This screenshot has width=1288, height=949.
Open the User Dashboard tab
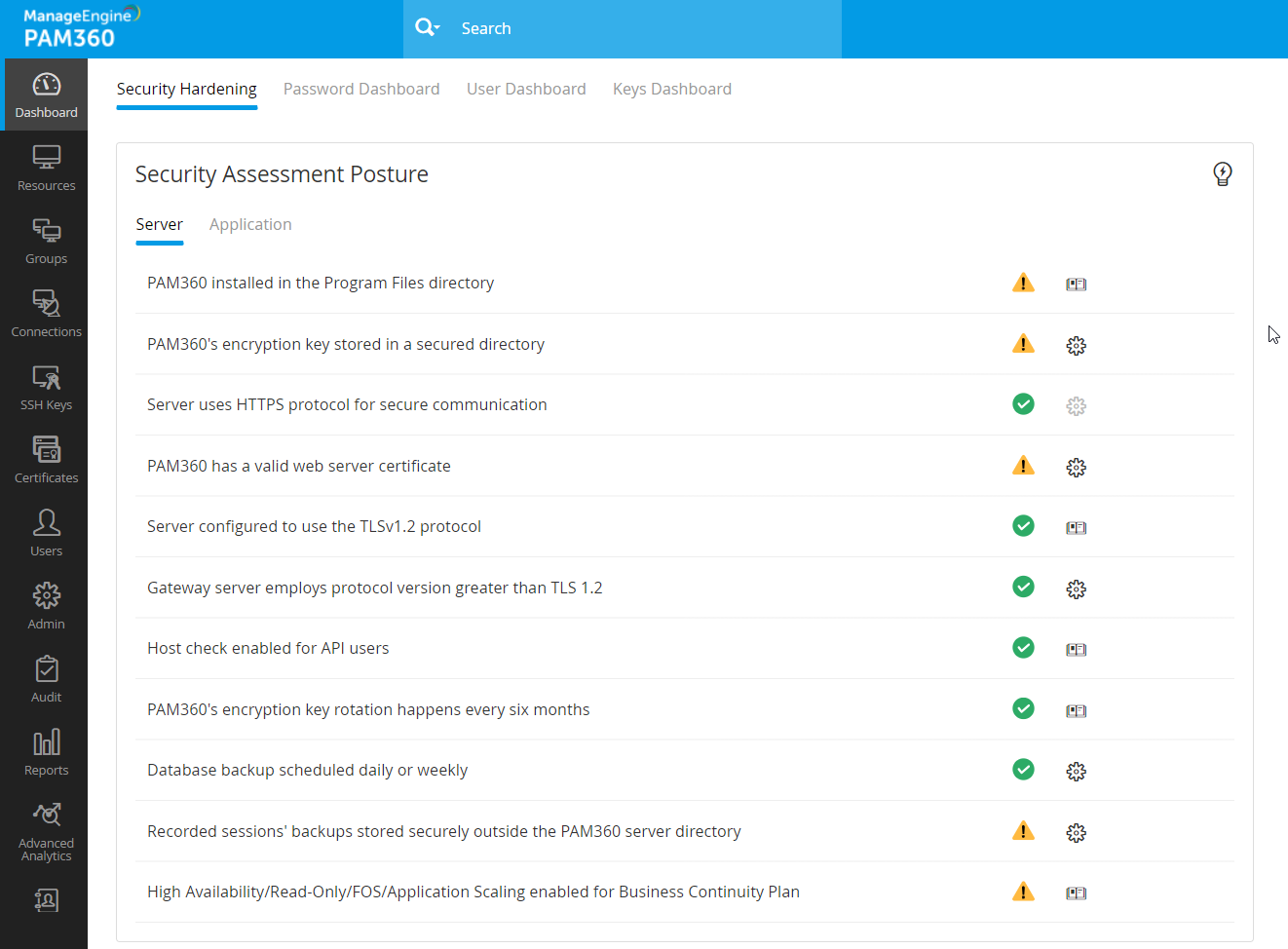[x=526, y=89]
